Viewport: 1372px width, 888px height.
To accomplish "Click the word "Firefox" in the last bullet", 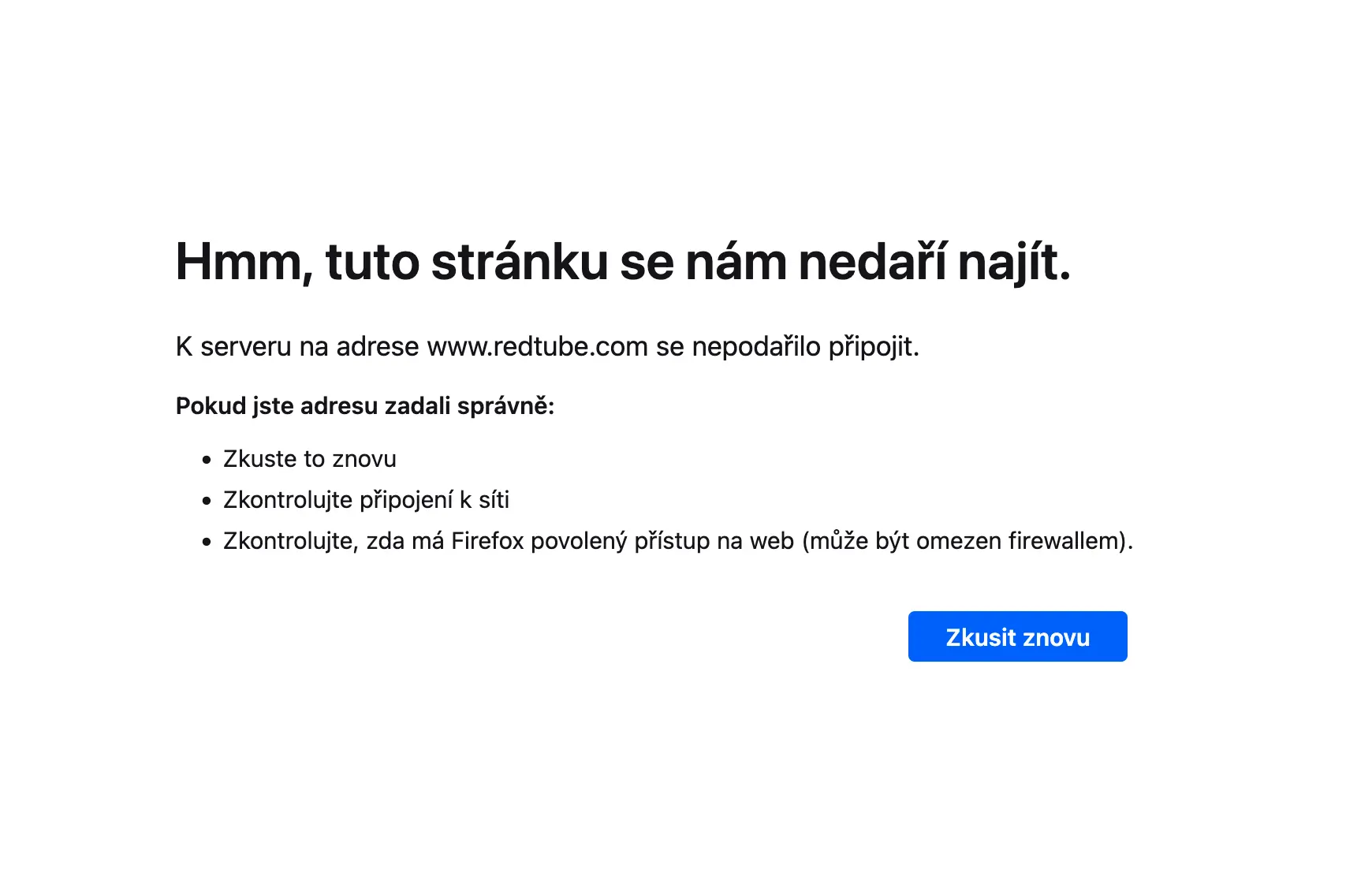I will point(487,541).
